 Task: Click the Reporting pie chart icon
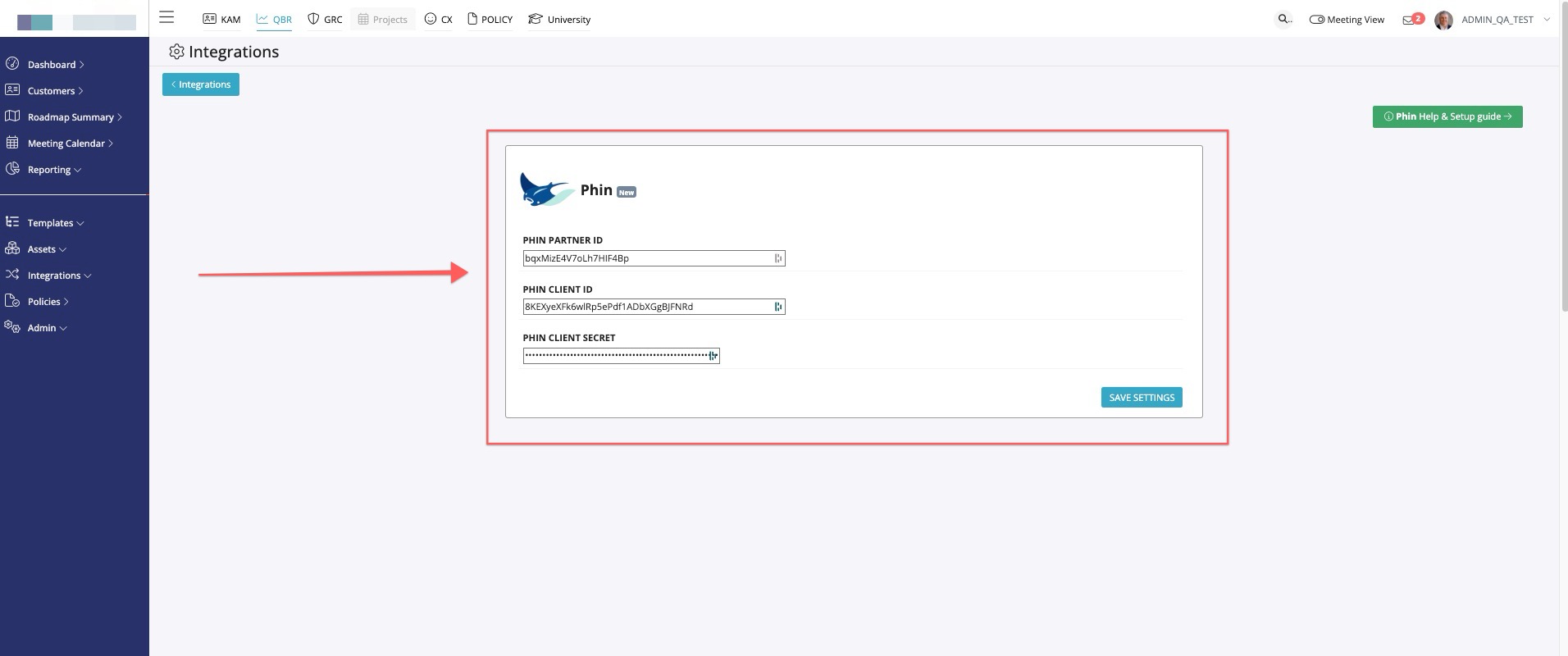(x=12, y=168)
